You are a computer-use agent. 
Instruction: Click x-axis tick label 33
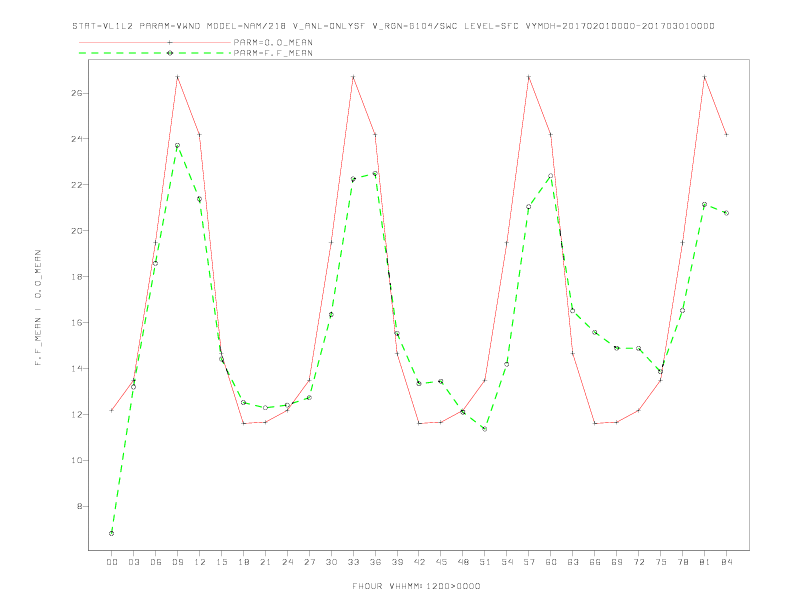pyautogui.click(x=353, y=562)
